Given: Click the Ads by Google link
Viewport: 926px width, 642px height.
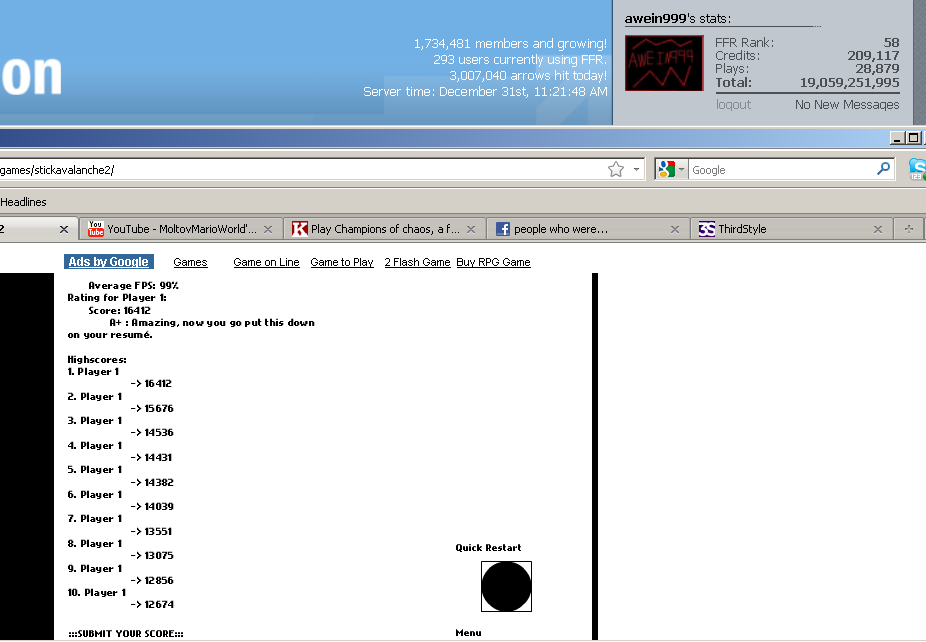Looking at the screenshot, I should click(x=109, y=262).
